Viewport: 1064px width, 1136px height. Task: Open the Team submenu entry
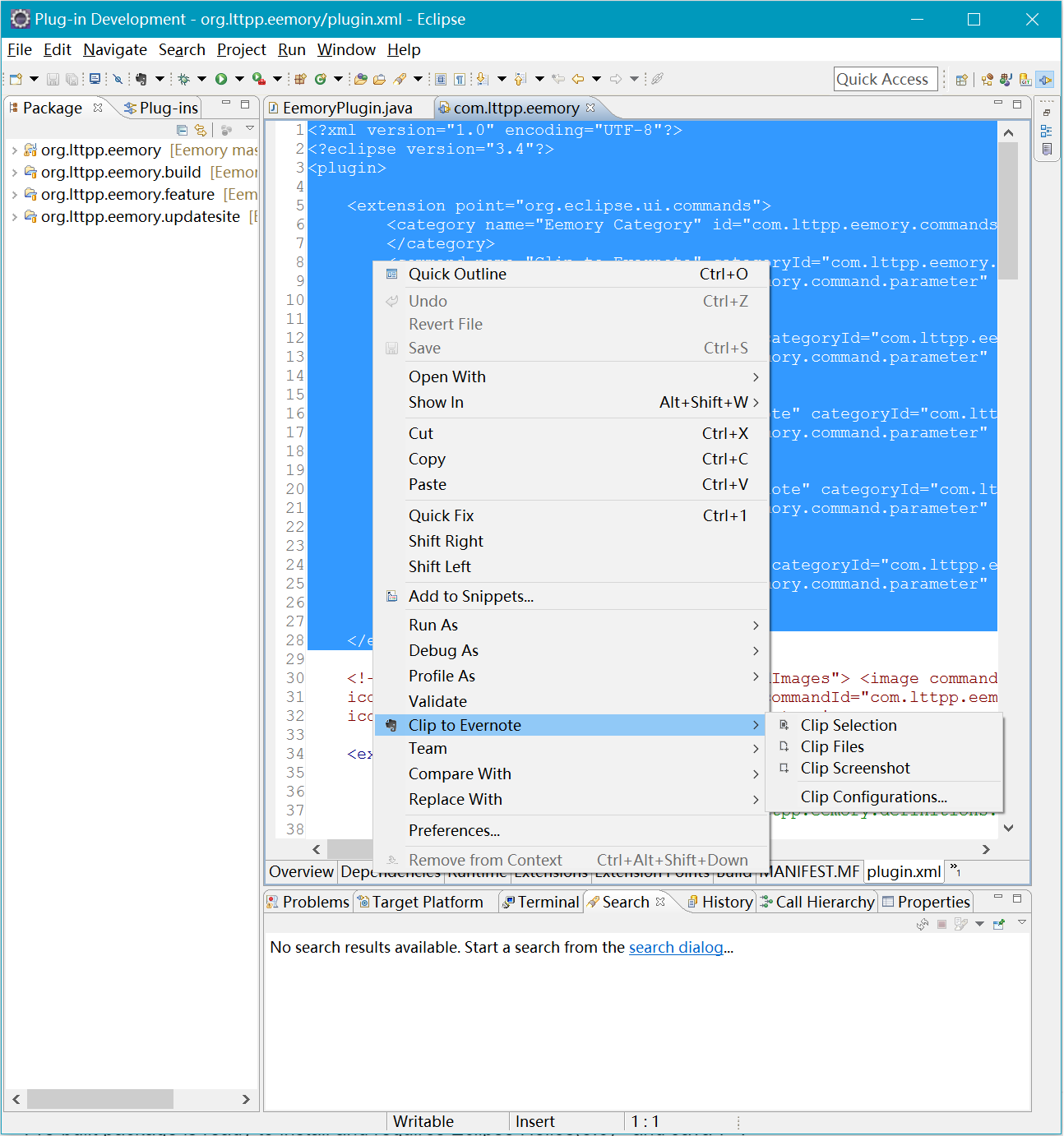(x=571, y=748)
